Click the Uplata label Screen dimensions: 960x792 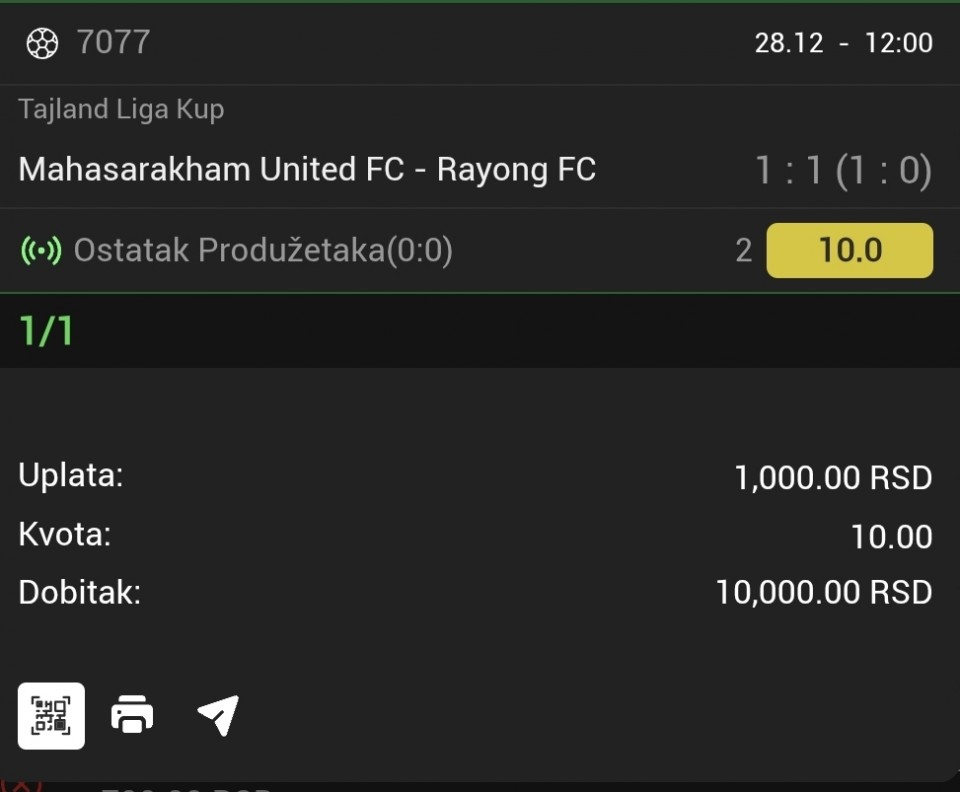pyautogui.click(x=70, y=476)
